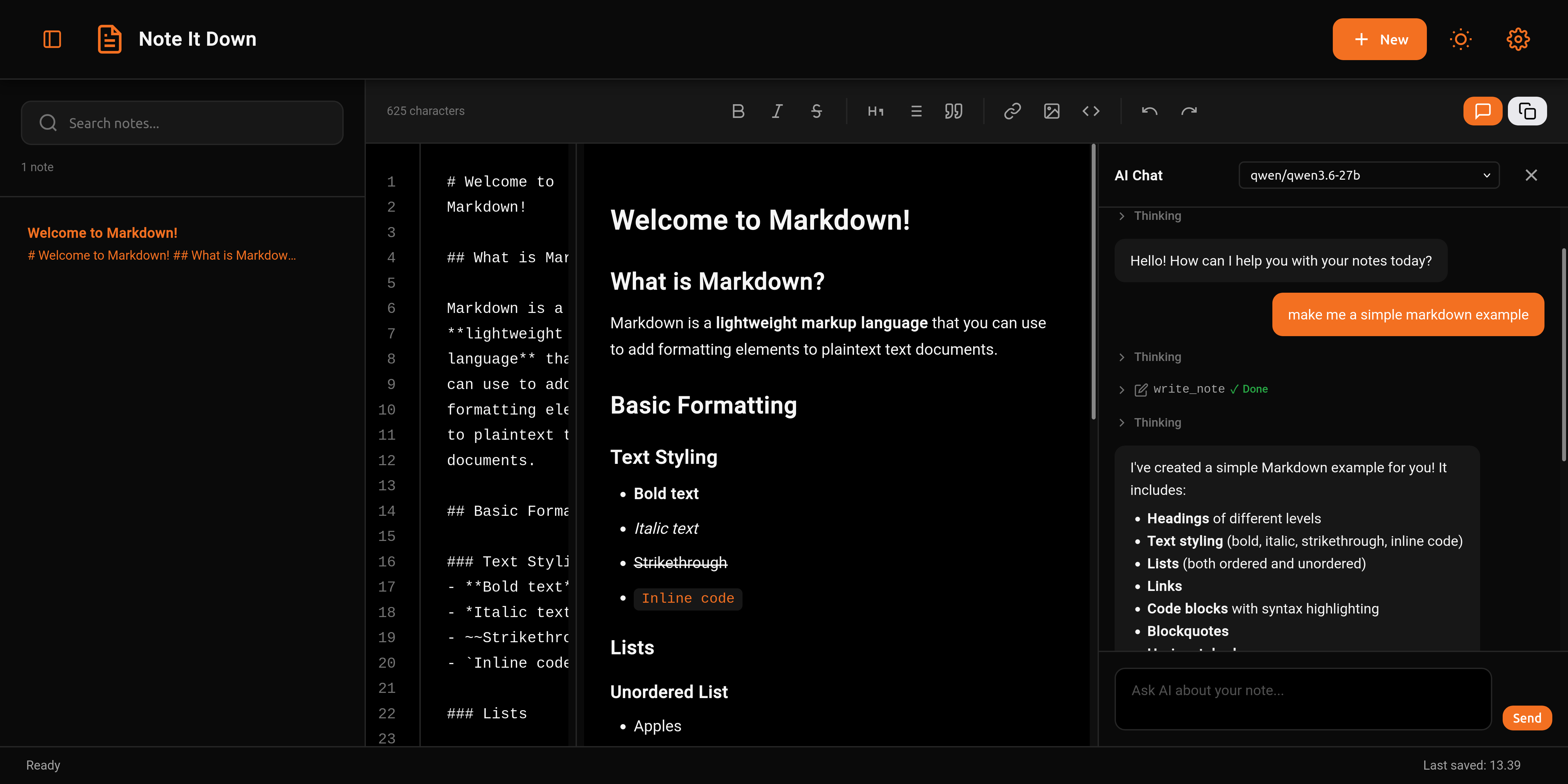This screenshot has width=1568, height=784.
Task: Click the AI Chat panel heading
Action: point(1138,175)
